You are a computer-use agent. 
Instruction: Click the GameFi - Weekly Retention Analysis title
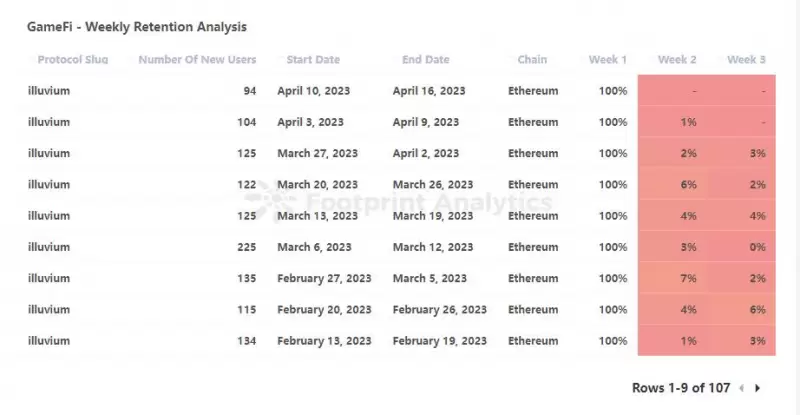[137, 27]
